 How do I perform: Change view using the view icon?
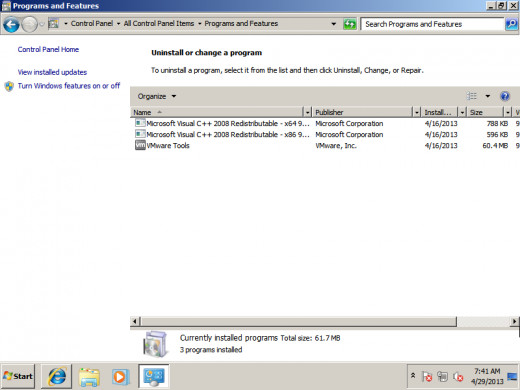[x=472, y=96]
